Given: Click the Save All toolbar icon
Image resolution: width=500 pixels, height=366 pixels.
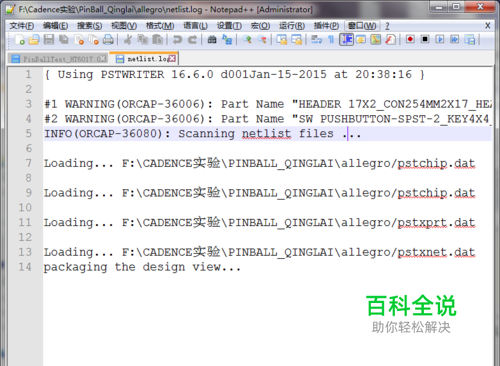Looking at the screenshot, I should coord(64,40).
